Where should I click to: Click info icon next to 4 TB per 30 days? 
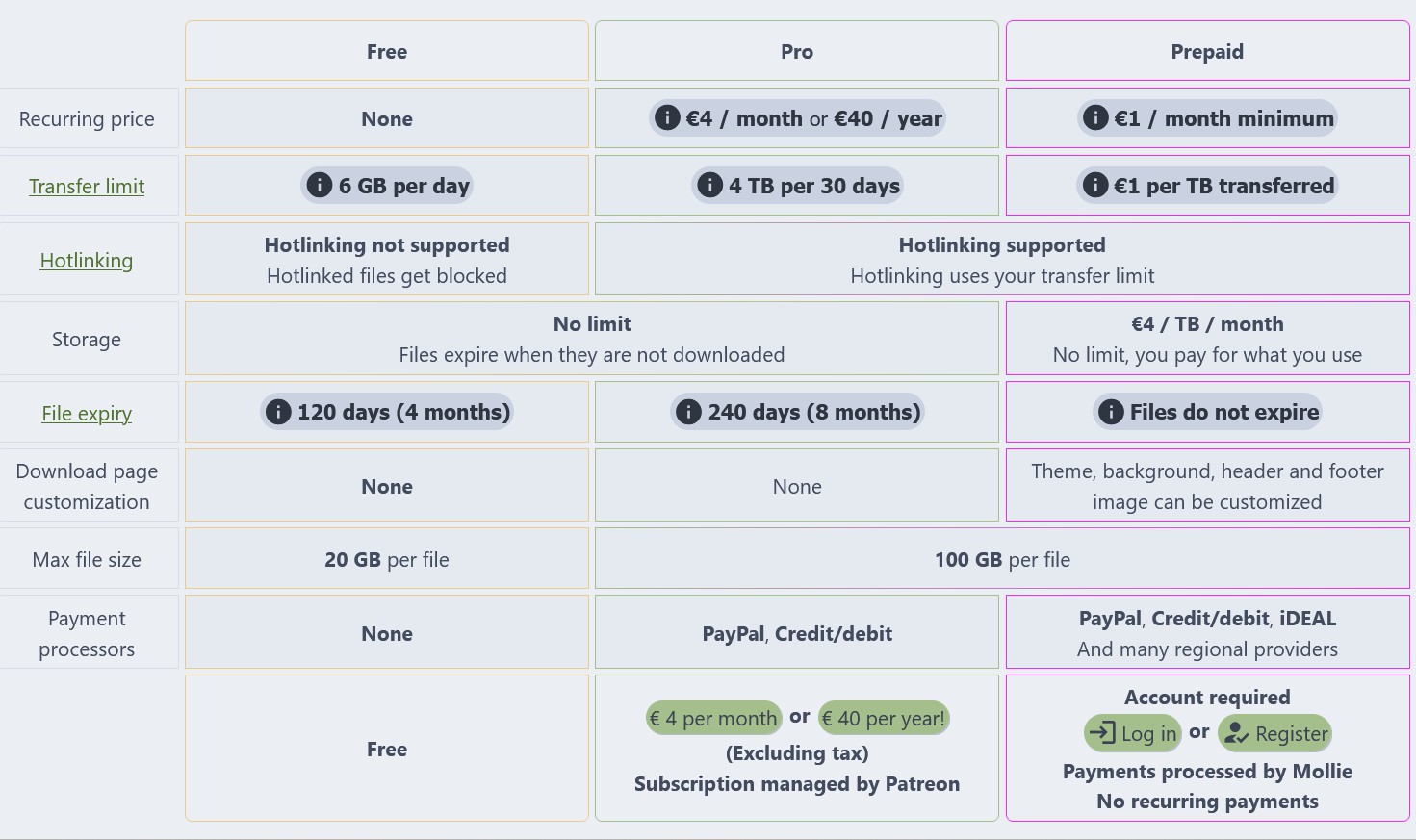pyautogui.click(x=709, y=185)
